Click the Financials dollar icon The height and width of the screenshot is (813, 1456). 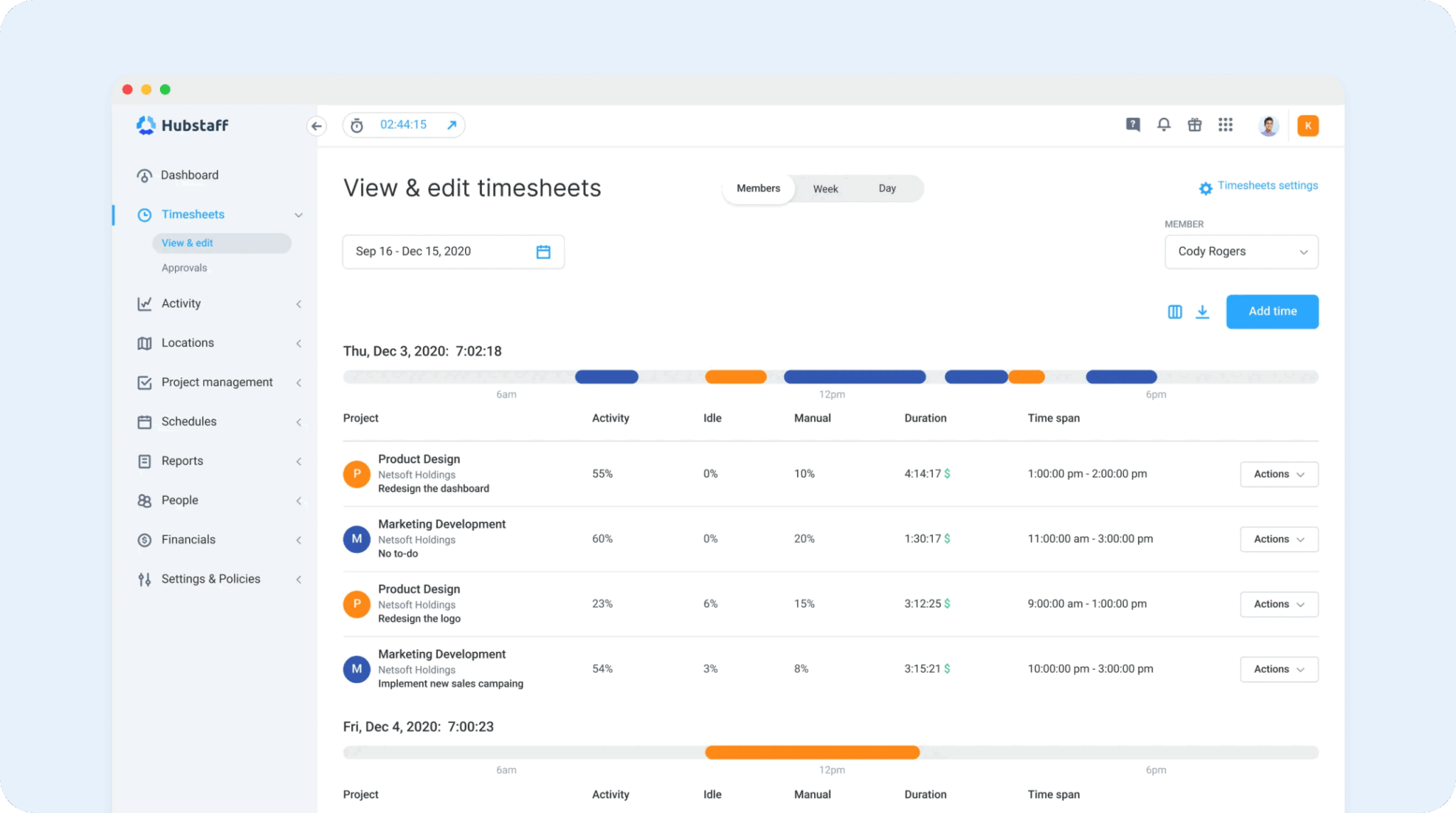click(x=144, y=540)
